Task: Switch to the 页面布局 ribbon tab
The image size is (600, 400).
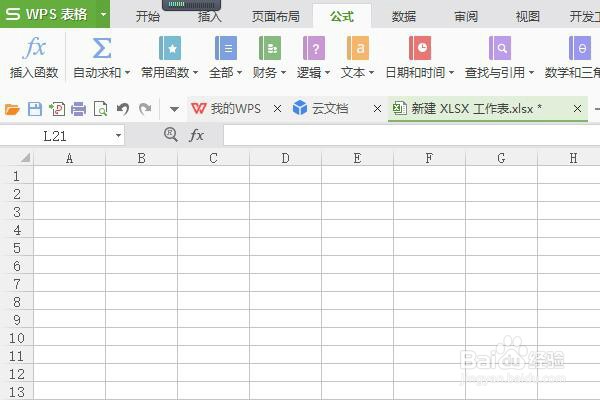Action: pos(276,16)
